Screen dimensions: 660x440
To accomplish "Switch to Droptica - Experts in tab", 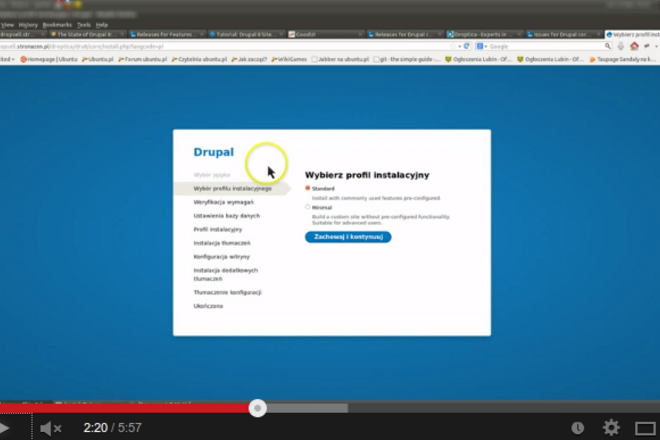I will click(x=484, y=35).
